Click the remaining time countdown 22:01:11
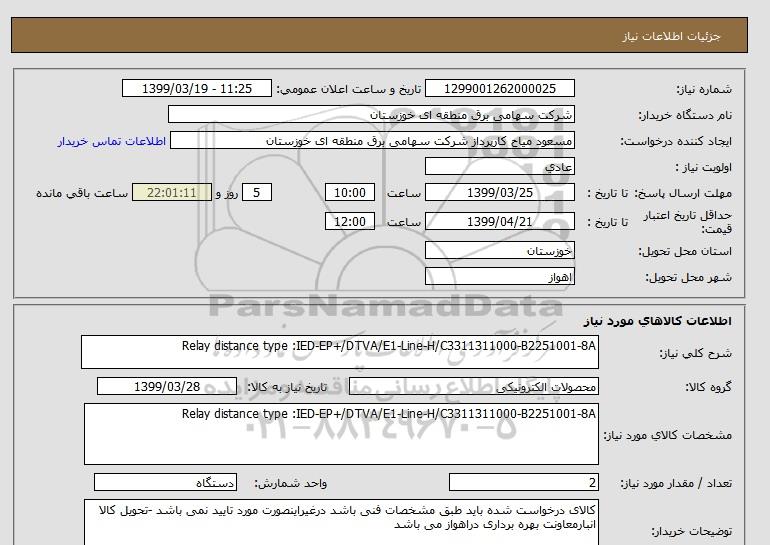This screenshot has height=545, width=770. click(x=172, y=193)
